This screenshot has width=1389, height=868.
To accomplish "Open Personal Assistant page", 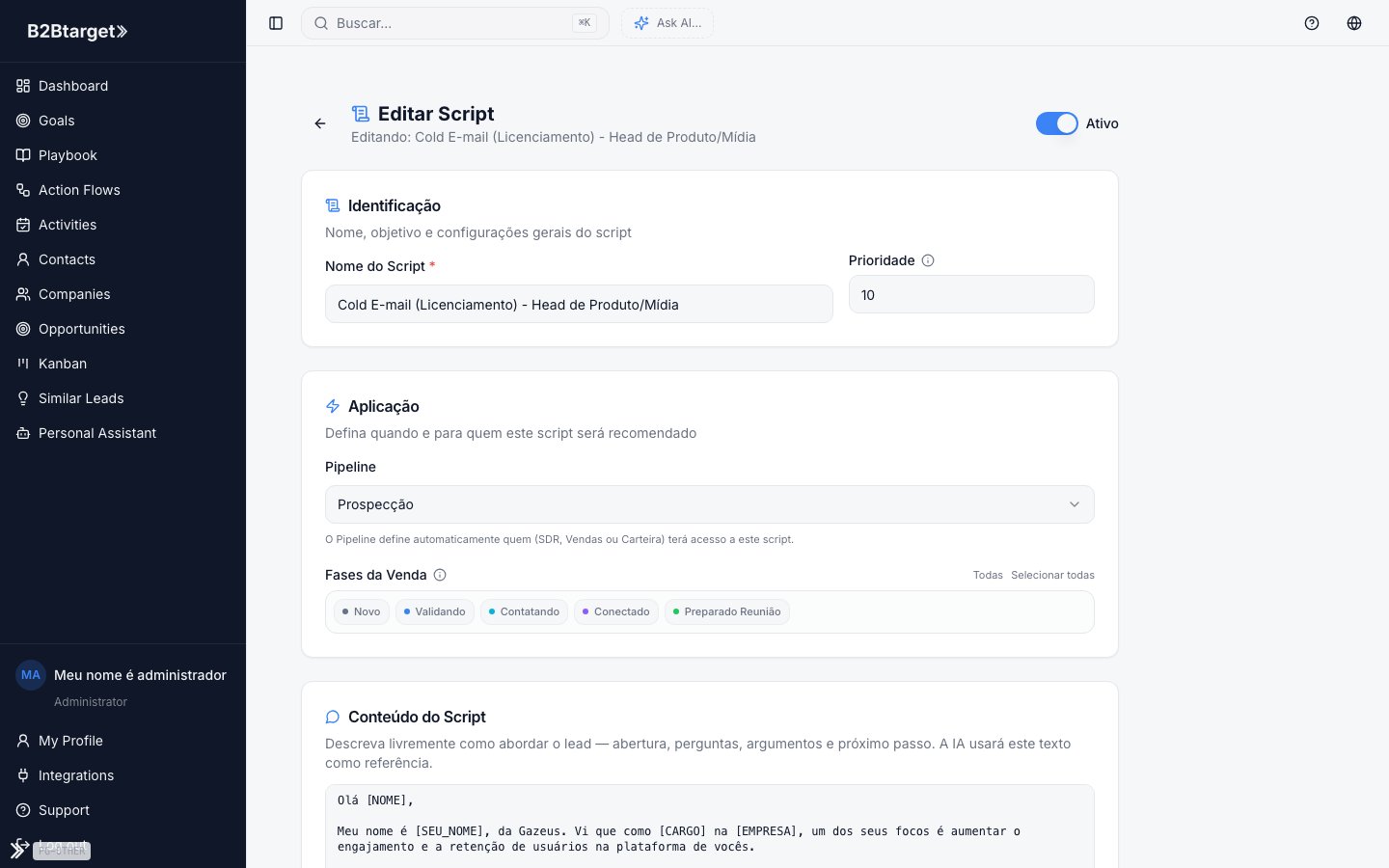I will (x=123, y=433).
